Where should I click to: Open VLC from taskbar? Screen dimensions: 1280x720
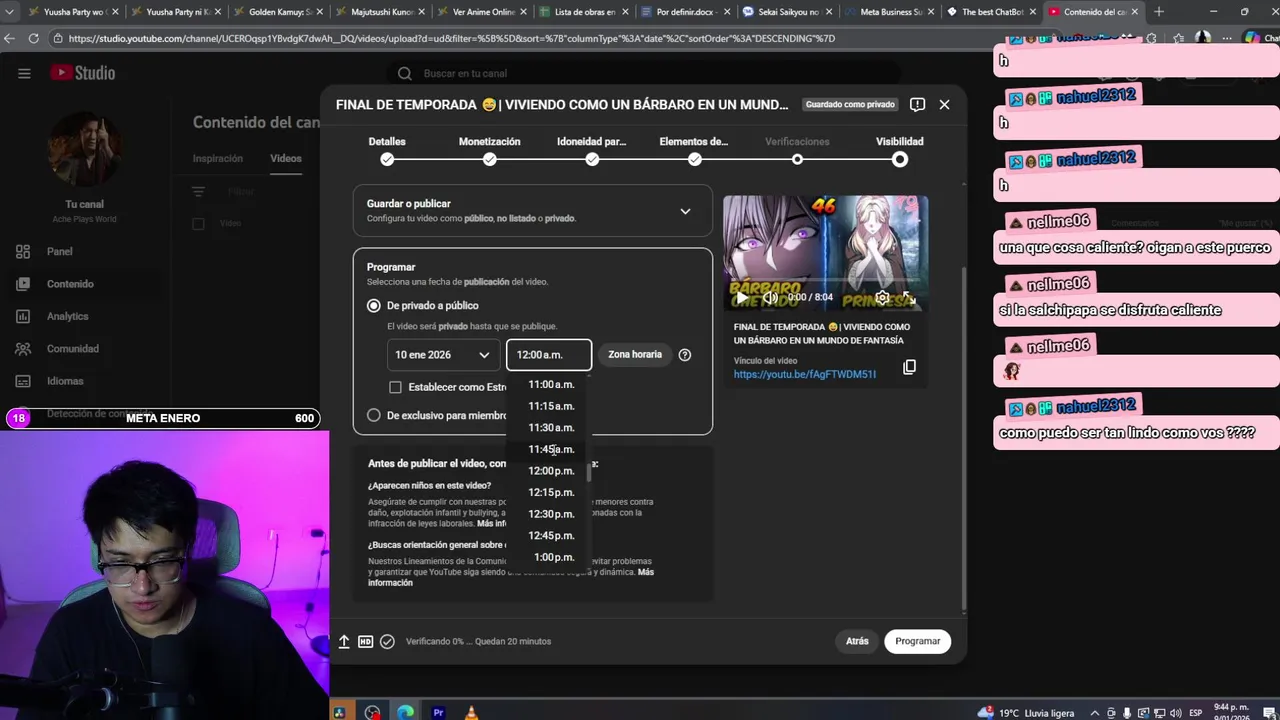point(471,712)
